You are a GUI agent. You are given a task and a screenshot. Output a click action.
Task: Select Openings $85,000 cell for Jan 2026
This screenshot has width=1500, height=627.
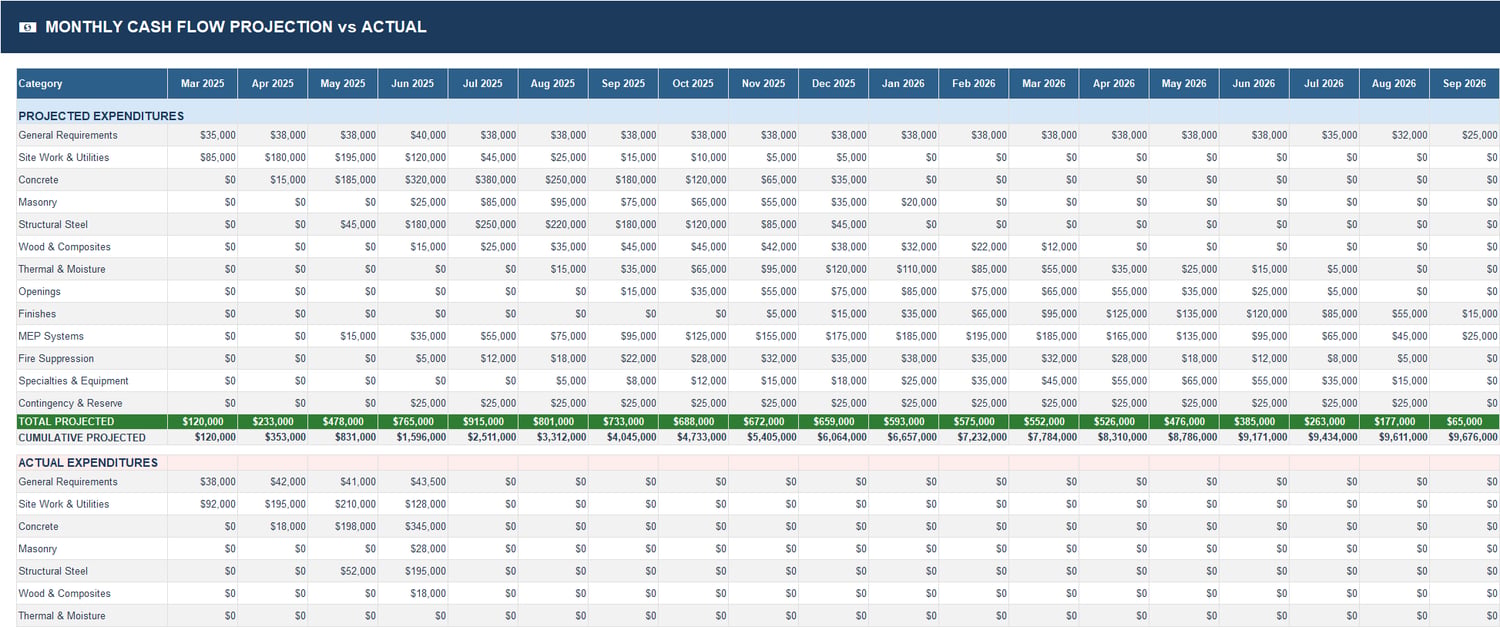903,291
